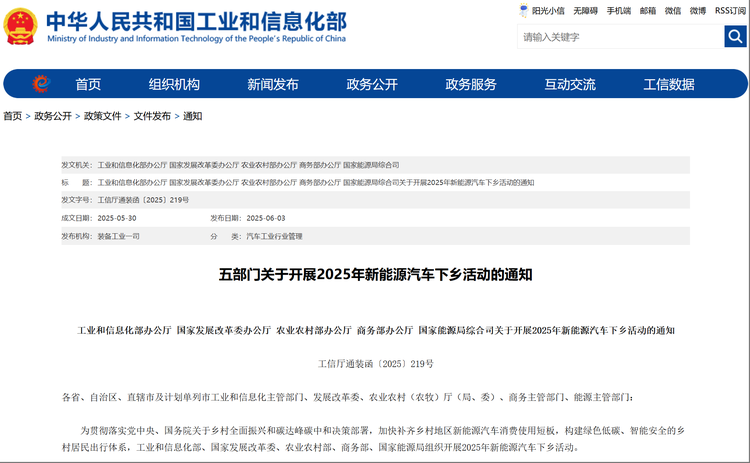
Task: Subscribe via the RSS订阅 link
Action: (729, 11)
